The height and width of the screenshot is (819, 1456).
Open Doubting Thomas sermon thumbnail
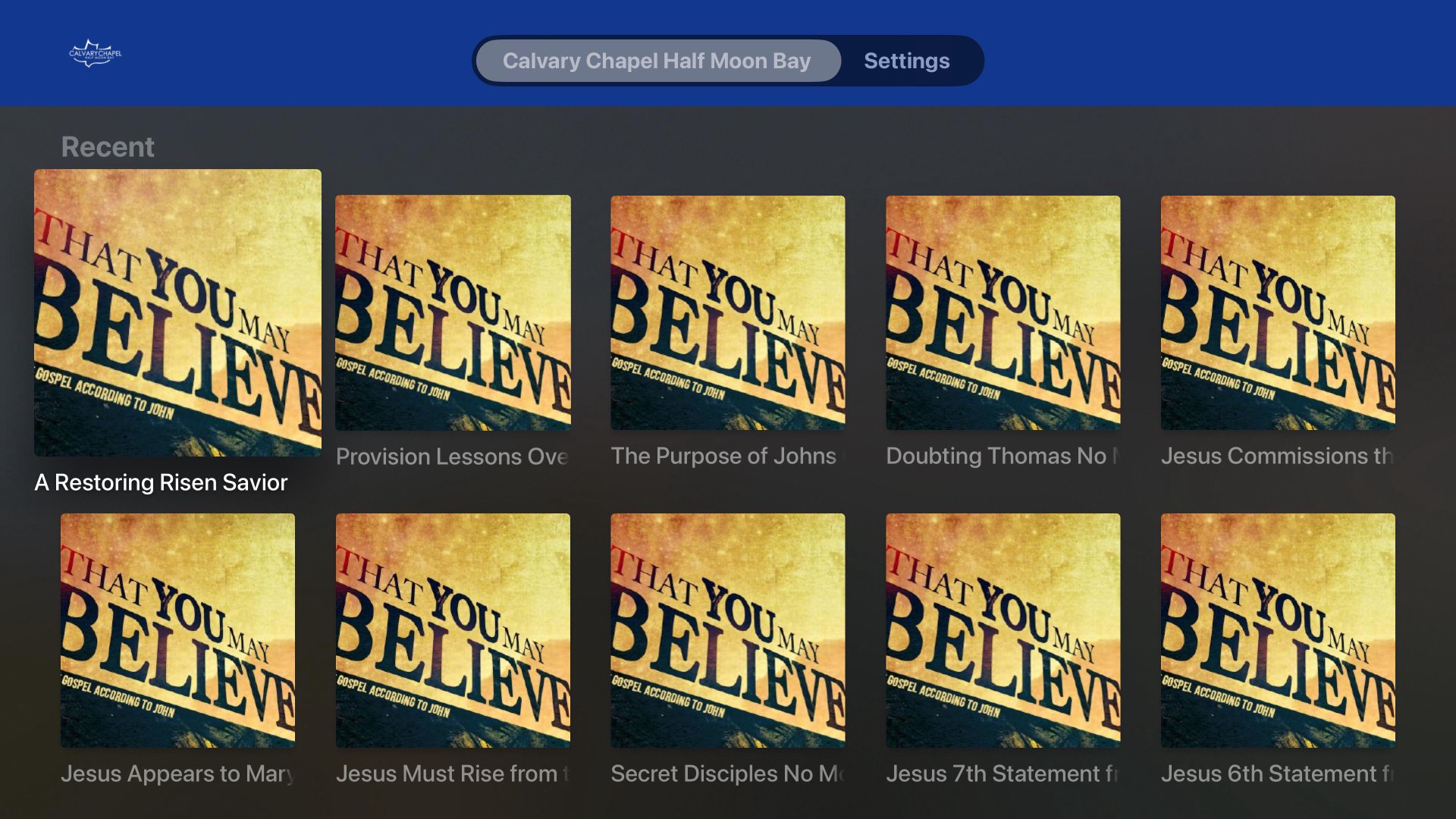[x=1003, y=312]
